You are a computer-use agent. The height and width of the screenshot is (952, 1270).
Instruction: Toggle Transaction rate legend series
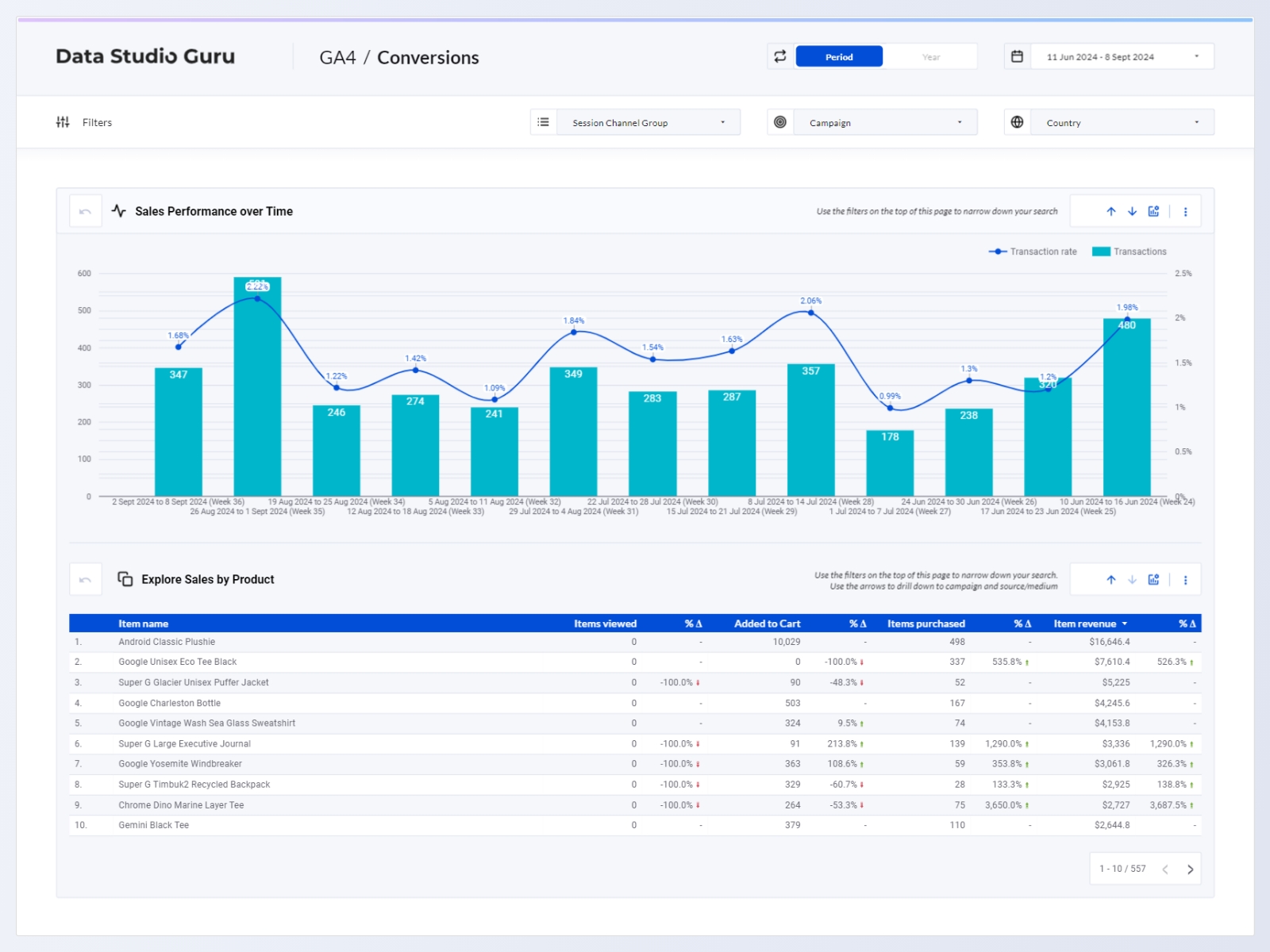1033,251
